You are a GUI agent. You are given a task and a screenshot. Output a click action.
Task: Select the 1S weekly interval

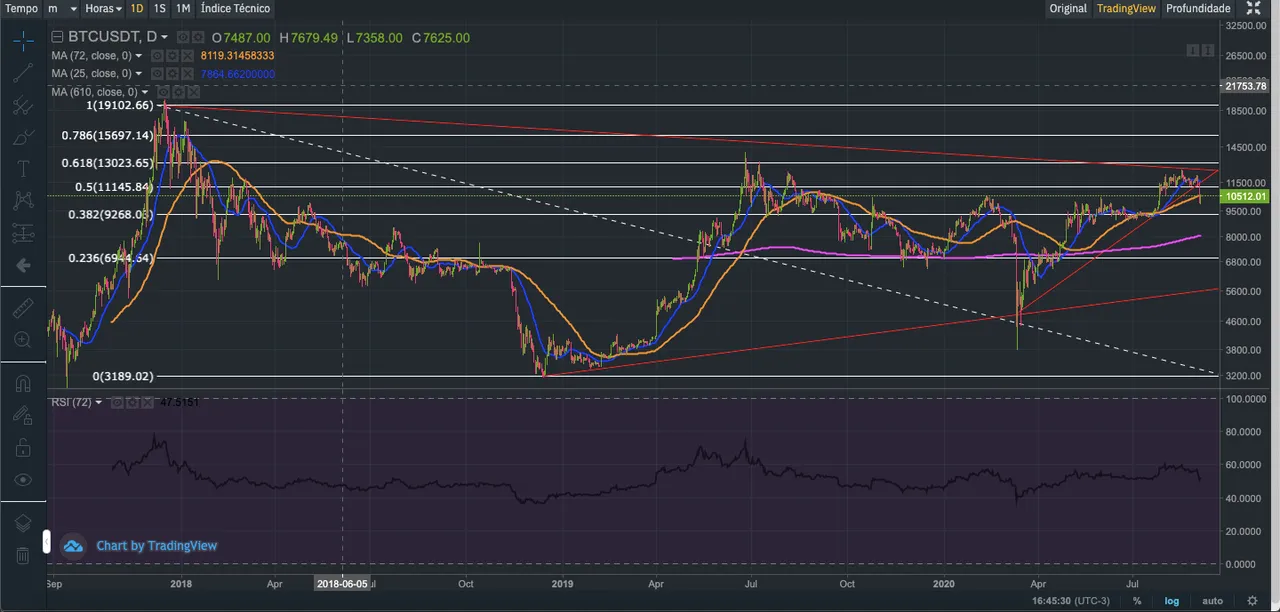[160, 8]
